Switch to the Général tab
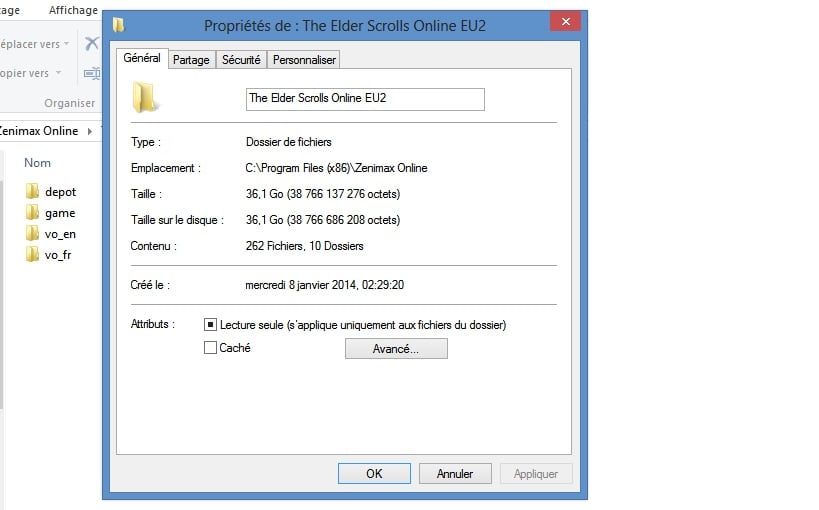The width and height of the screenshot is (819, 510). (x=142, y=58)
